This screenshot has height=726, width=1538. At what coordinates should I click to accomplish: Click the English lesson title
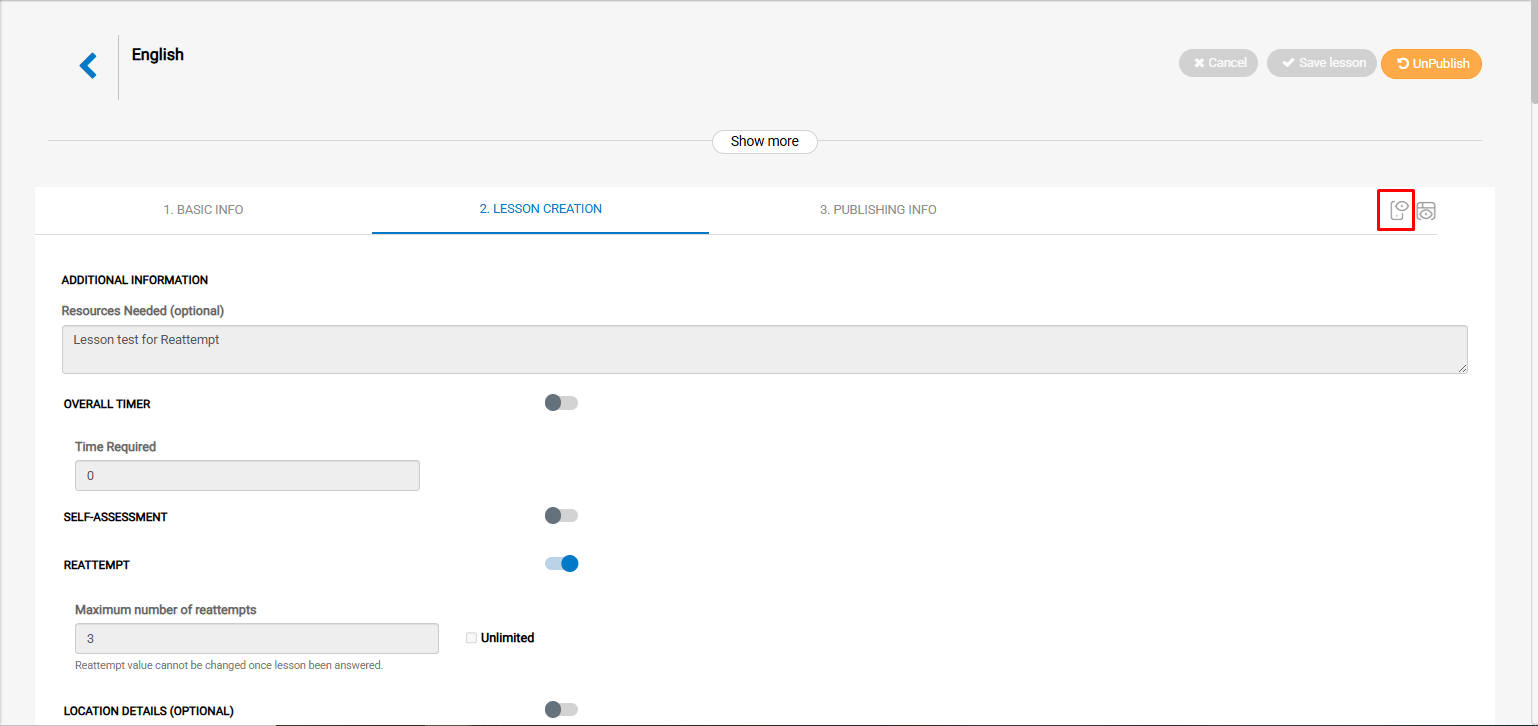coord(158,55)
